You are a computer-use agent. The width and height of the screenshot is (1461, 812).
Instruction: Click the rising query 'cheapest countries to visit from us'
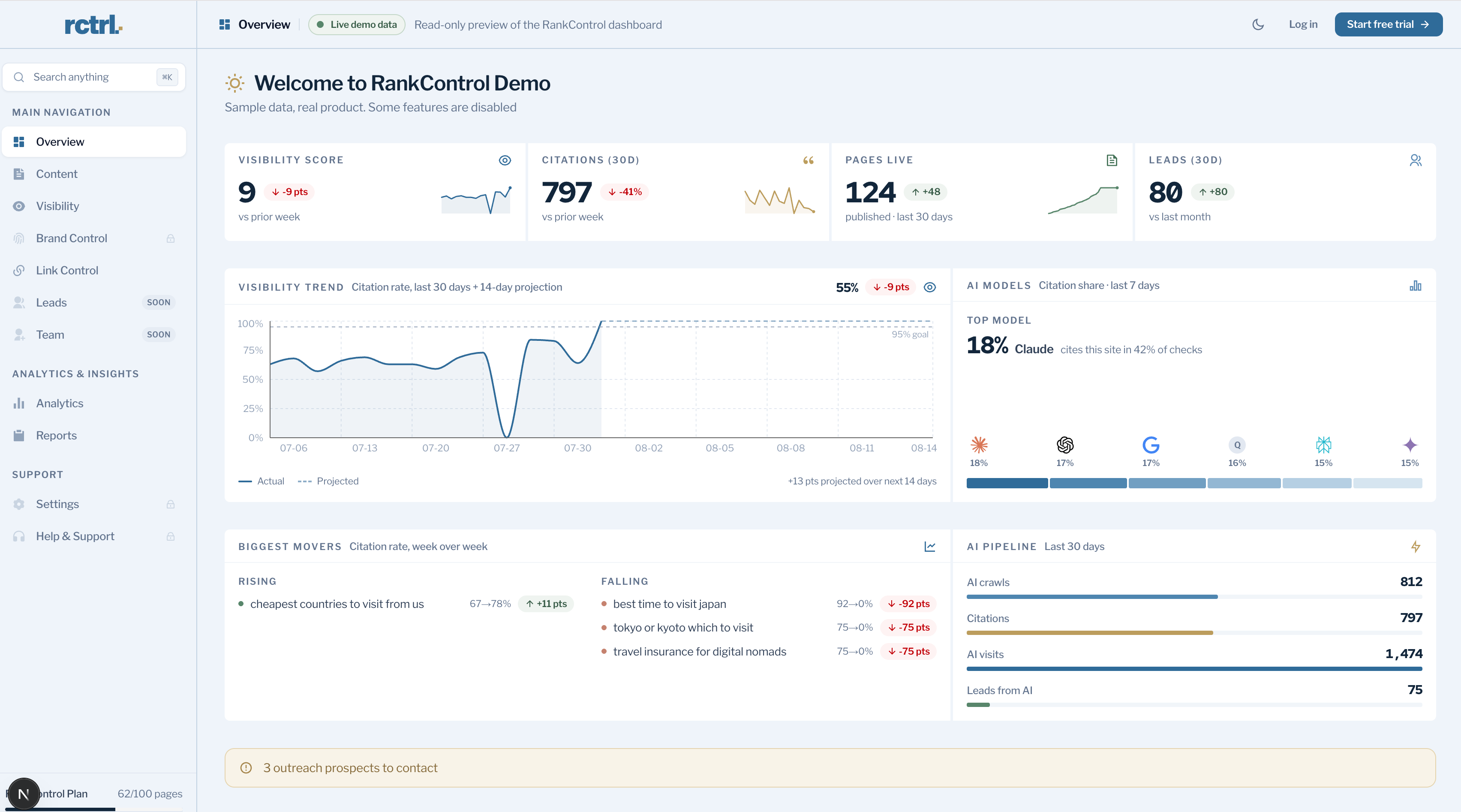tap(337, 604)
